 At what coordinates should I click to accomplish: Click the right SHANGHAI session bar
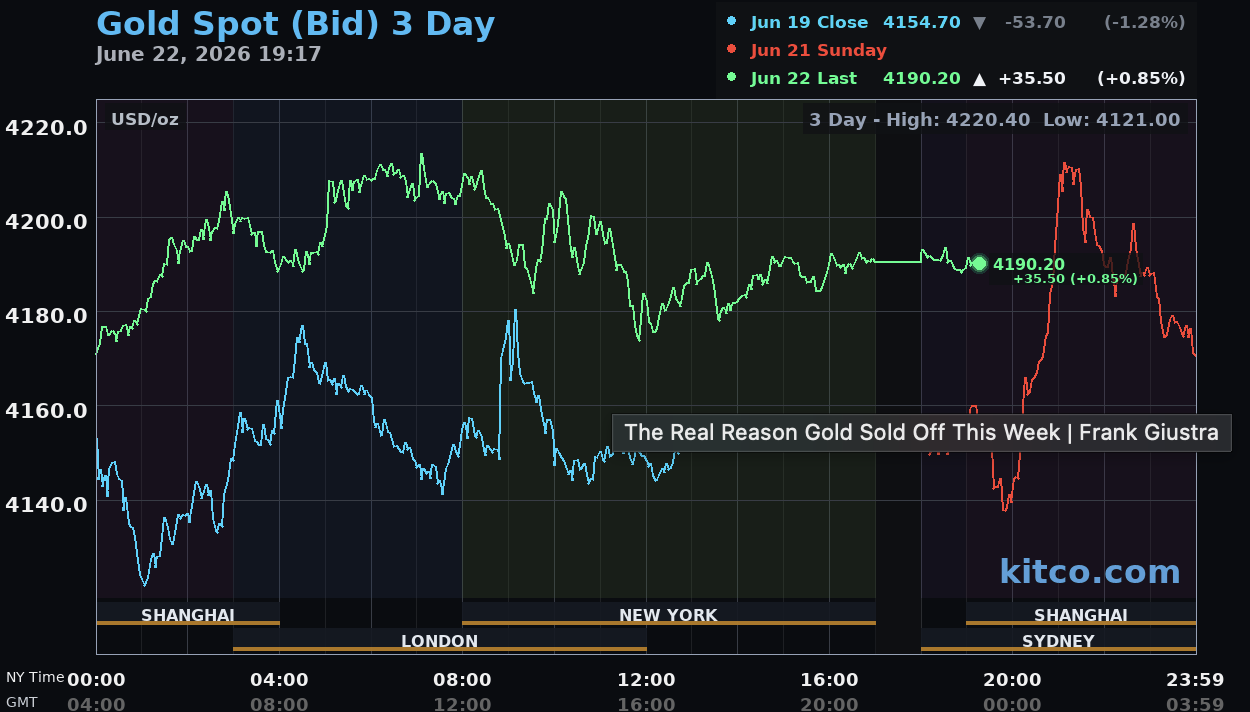pos(1081,614)
